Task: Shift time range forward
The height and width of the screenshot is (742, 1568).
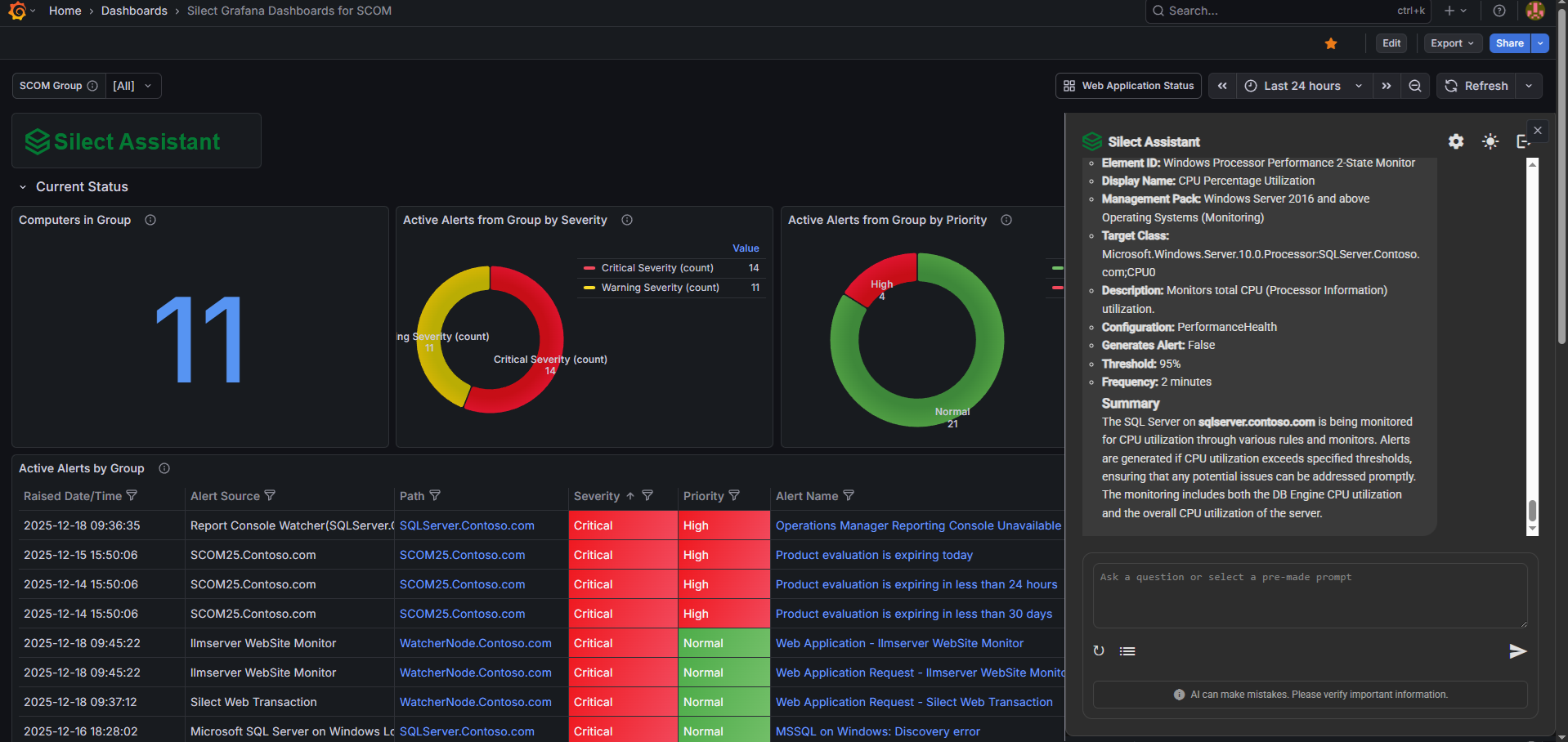Action: coord(1387,86)
